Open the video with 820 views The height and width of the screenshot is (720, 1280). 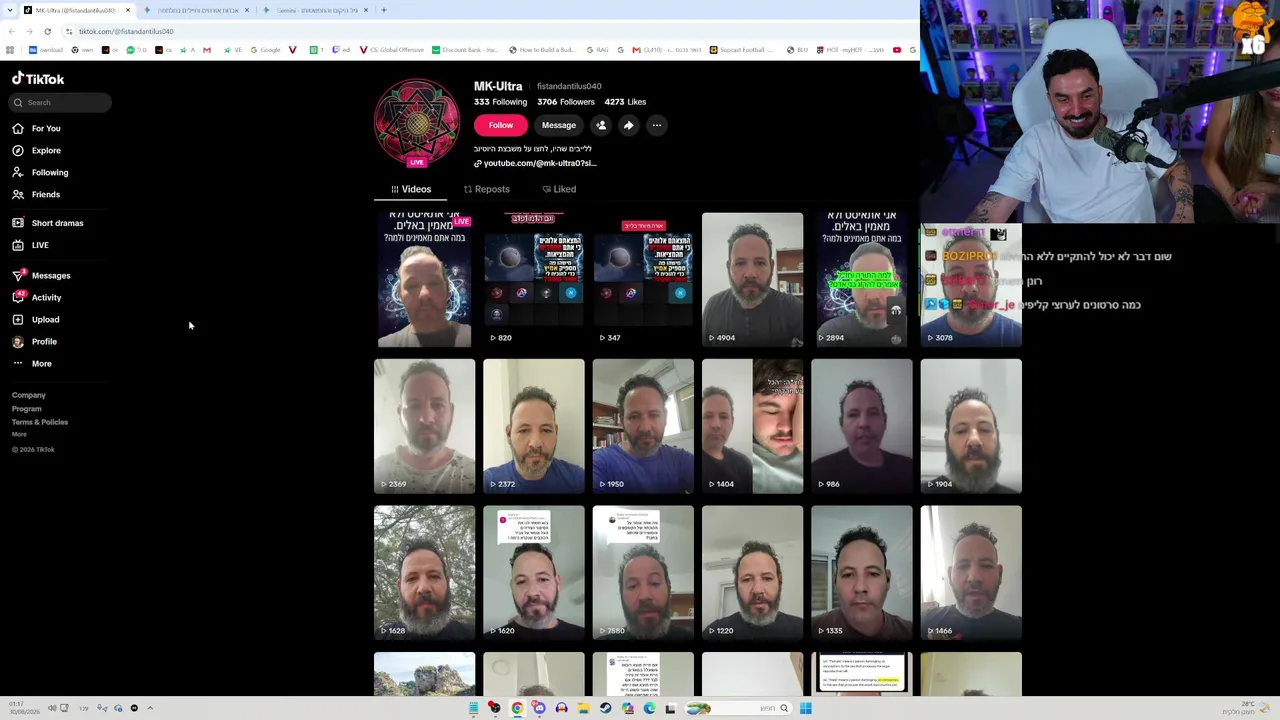534,279
